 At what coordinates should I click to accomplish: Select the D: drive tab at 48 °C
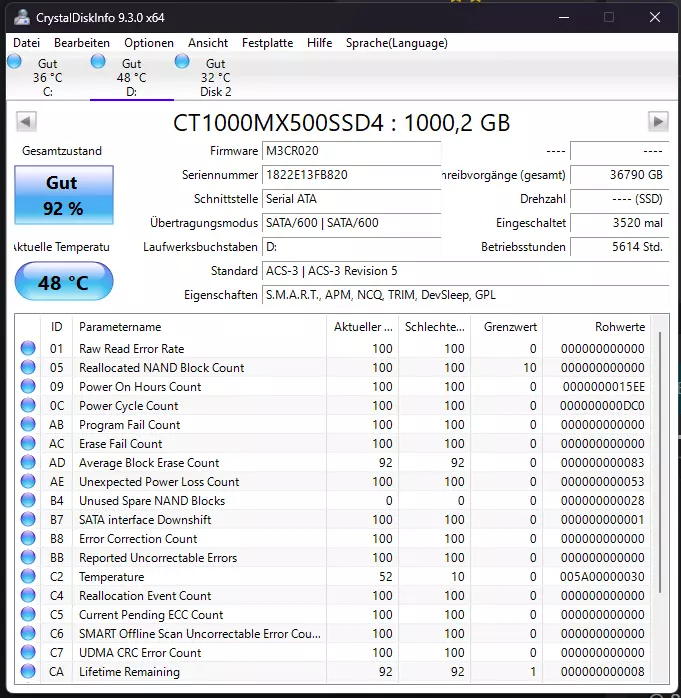132,77
